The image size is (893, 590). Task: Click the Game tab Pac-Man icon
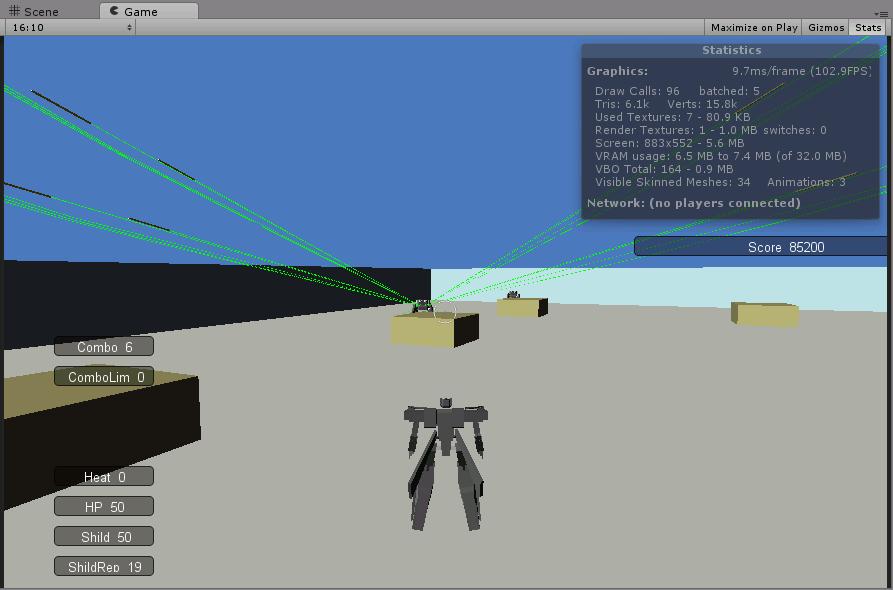click(x=114, y=11)
